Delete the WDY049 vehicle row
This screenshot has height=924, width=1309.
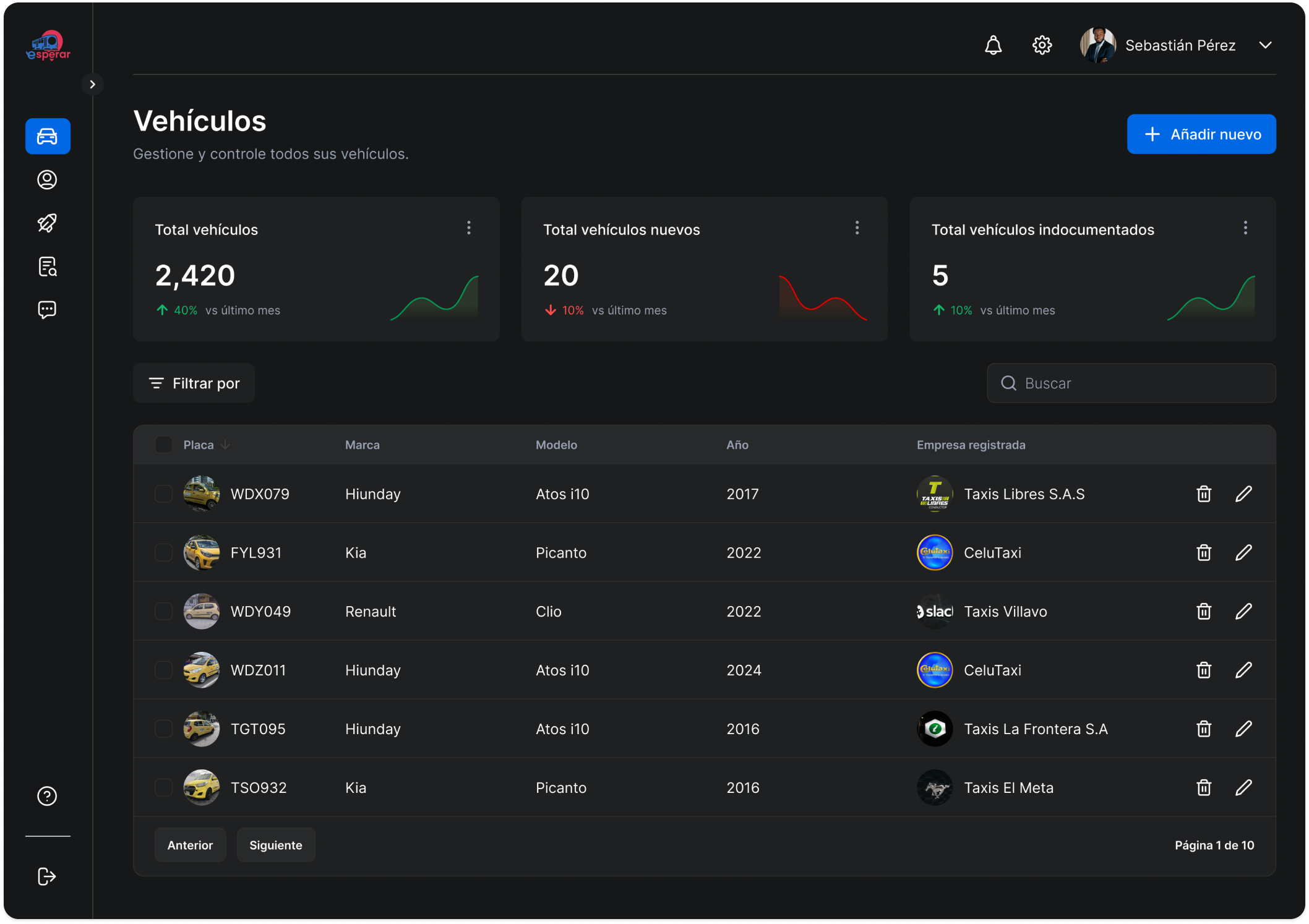[x=1204, y=611]
